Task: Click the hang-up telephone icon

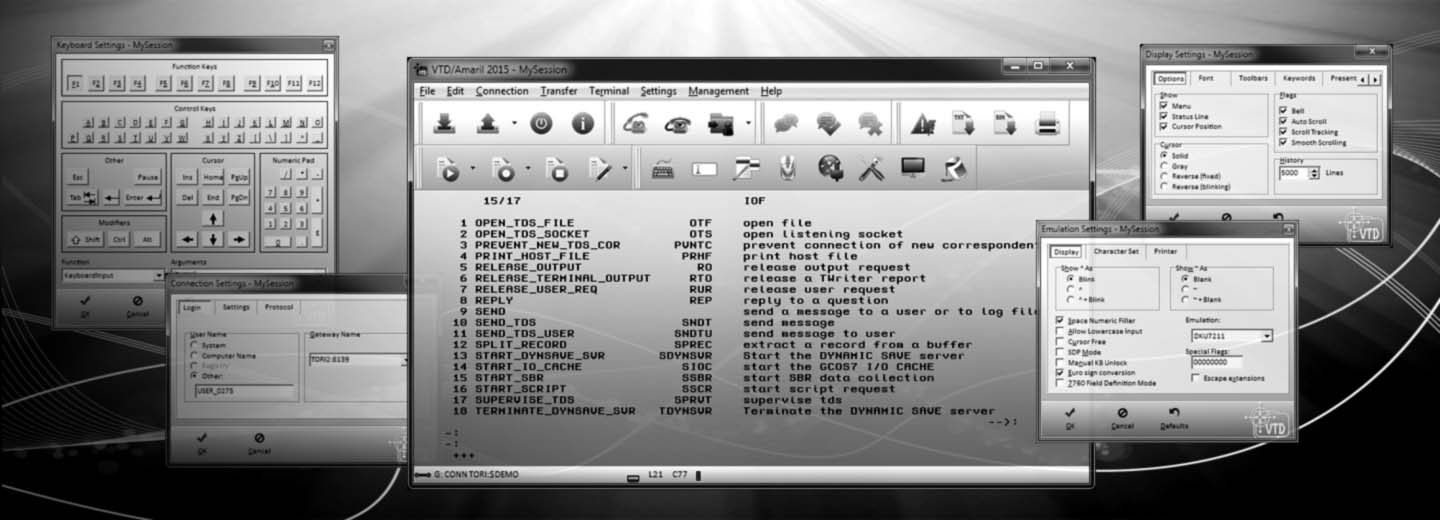Action: (x=677, y=124)
